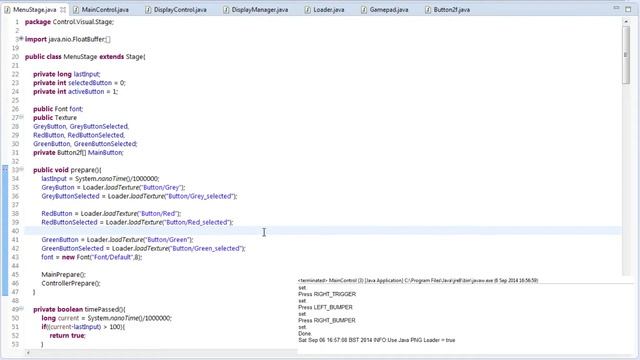Click the 'GreenButton, GreenButtonSelected;' line

click(85, 144)
